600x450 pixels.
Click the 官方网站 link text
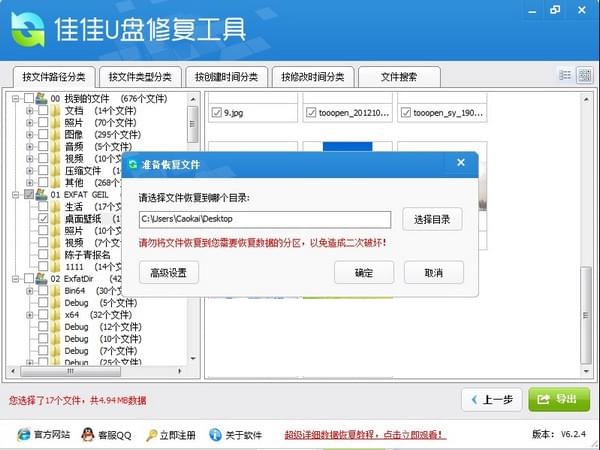52,435
